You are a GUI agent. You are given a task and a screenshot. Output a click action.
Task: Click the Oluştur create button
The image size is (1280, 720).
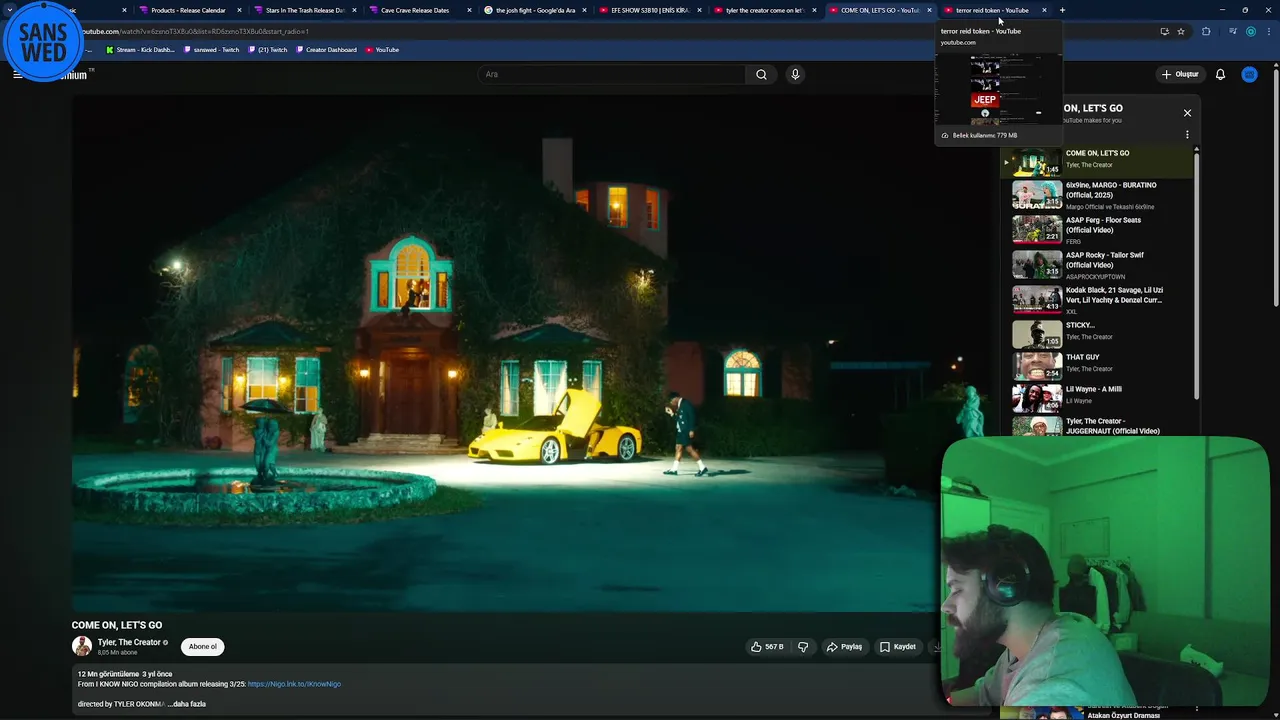pos(1180,74)
